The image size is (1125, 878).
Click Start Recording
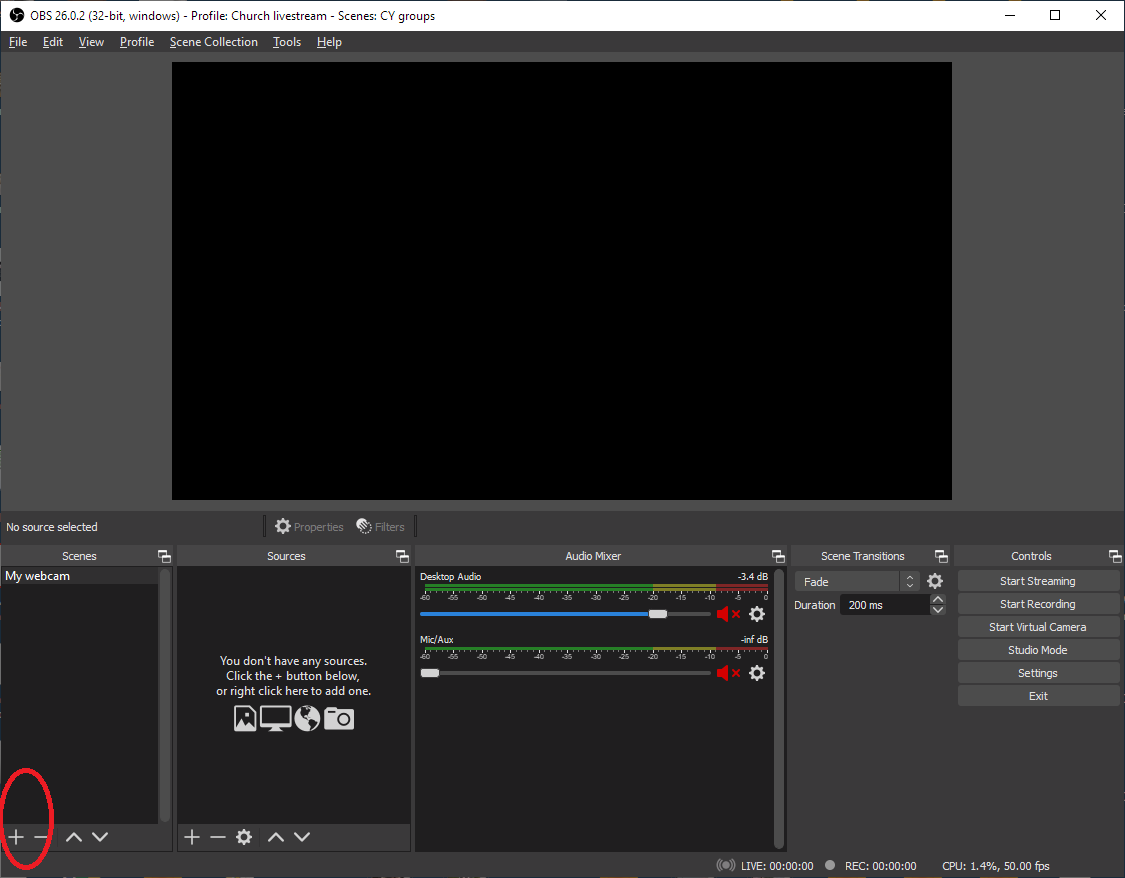coord(1037,604)
